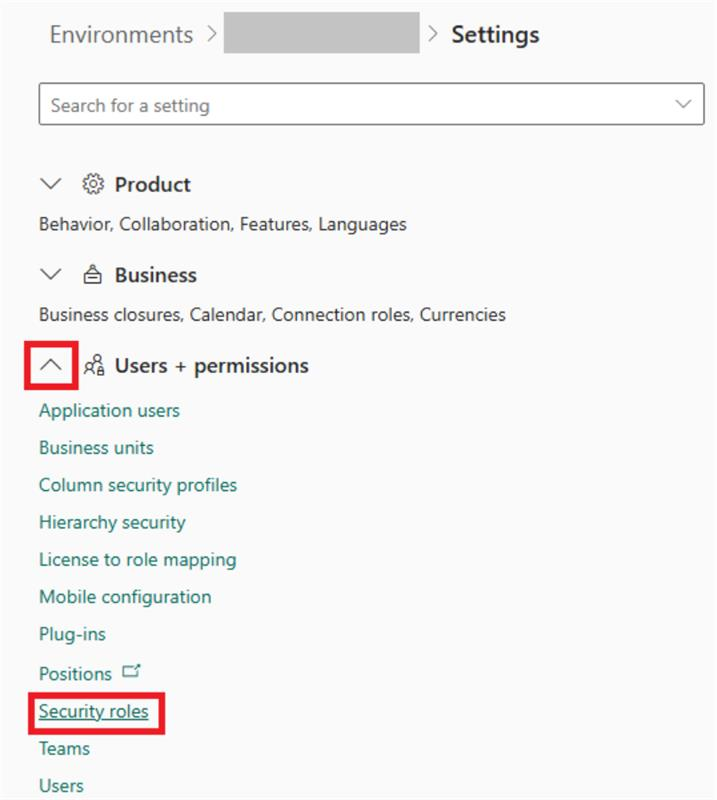
Task: Open Teams link
Action: (64, 748)
